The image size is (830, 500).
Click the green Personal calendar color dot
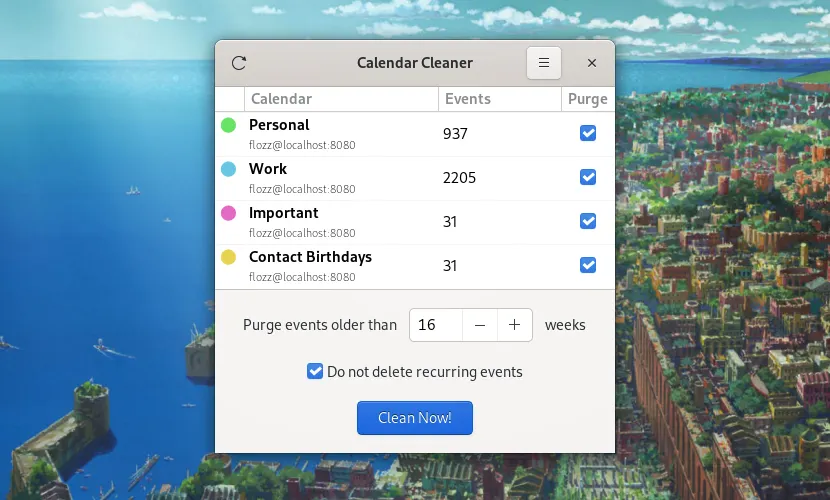pyautogui.click(x=229, y=125)
